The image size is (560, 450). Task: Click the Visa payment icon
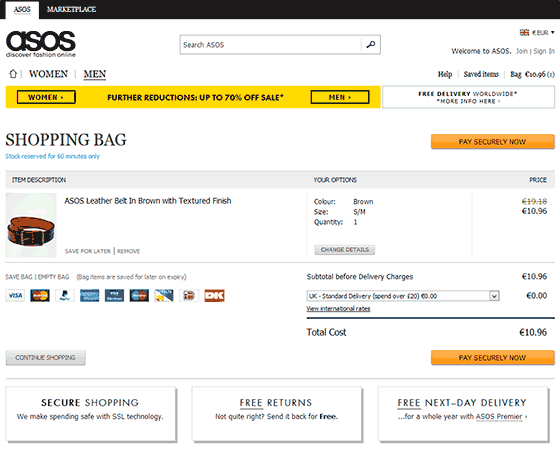click(15, 296)
